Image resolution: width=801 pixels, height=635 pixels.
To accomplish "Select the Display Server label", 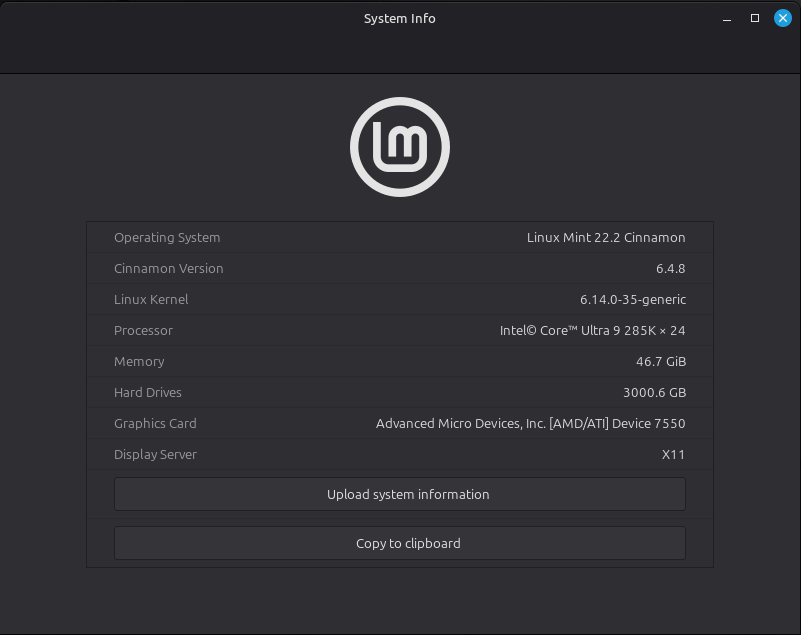I will 155,455.
